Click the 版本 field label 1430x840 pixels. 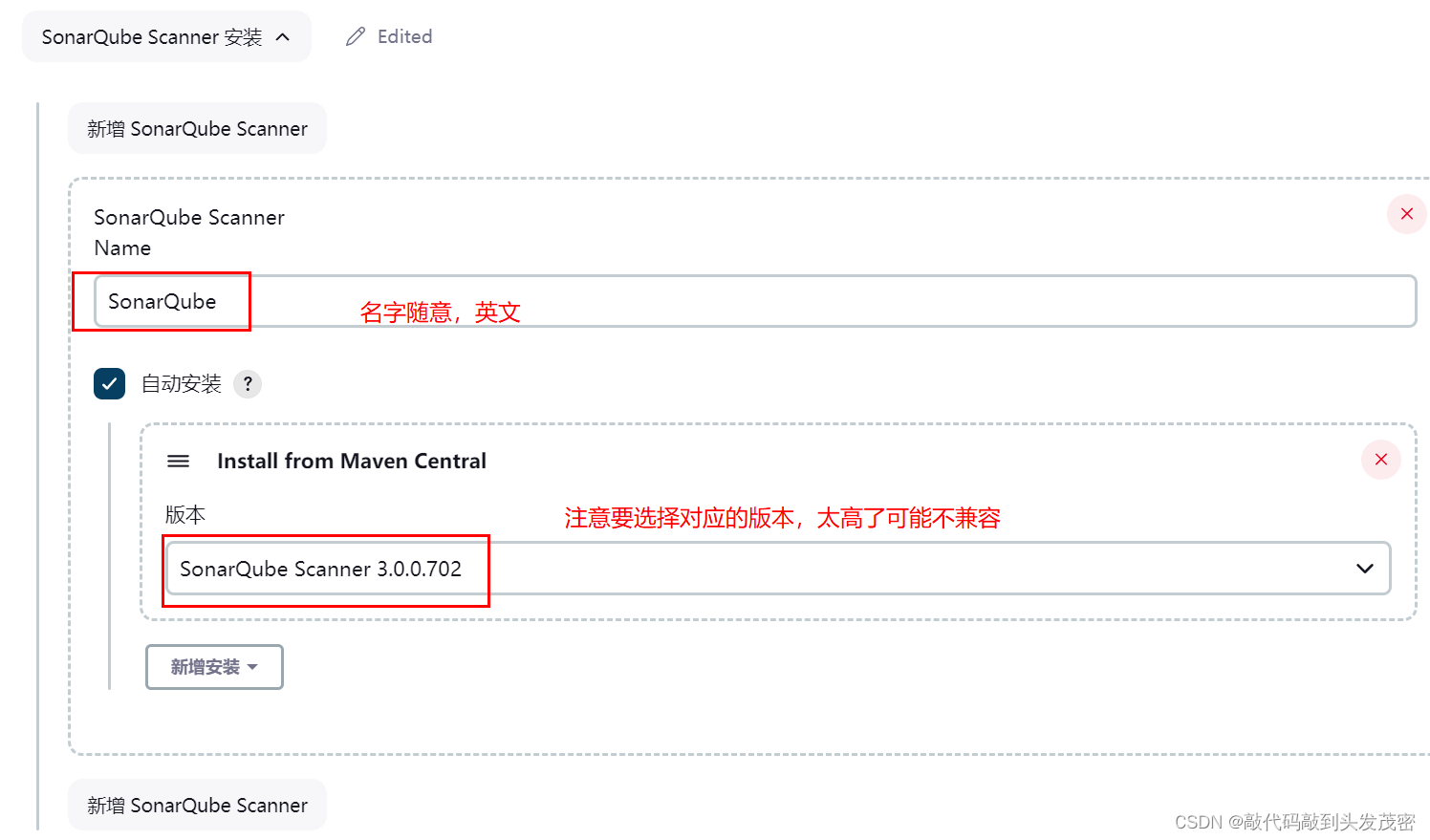185,515
